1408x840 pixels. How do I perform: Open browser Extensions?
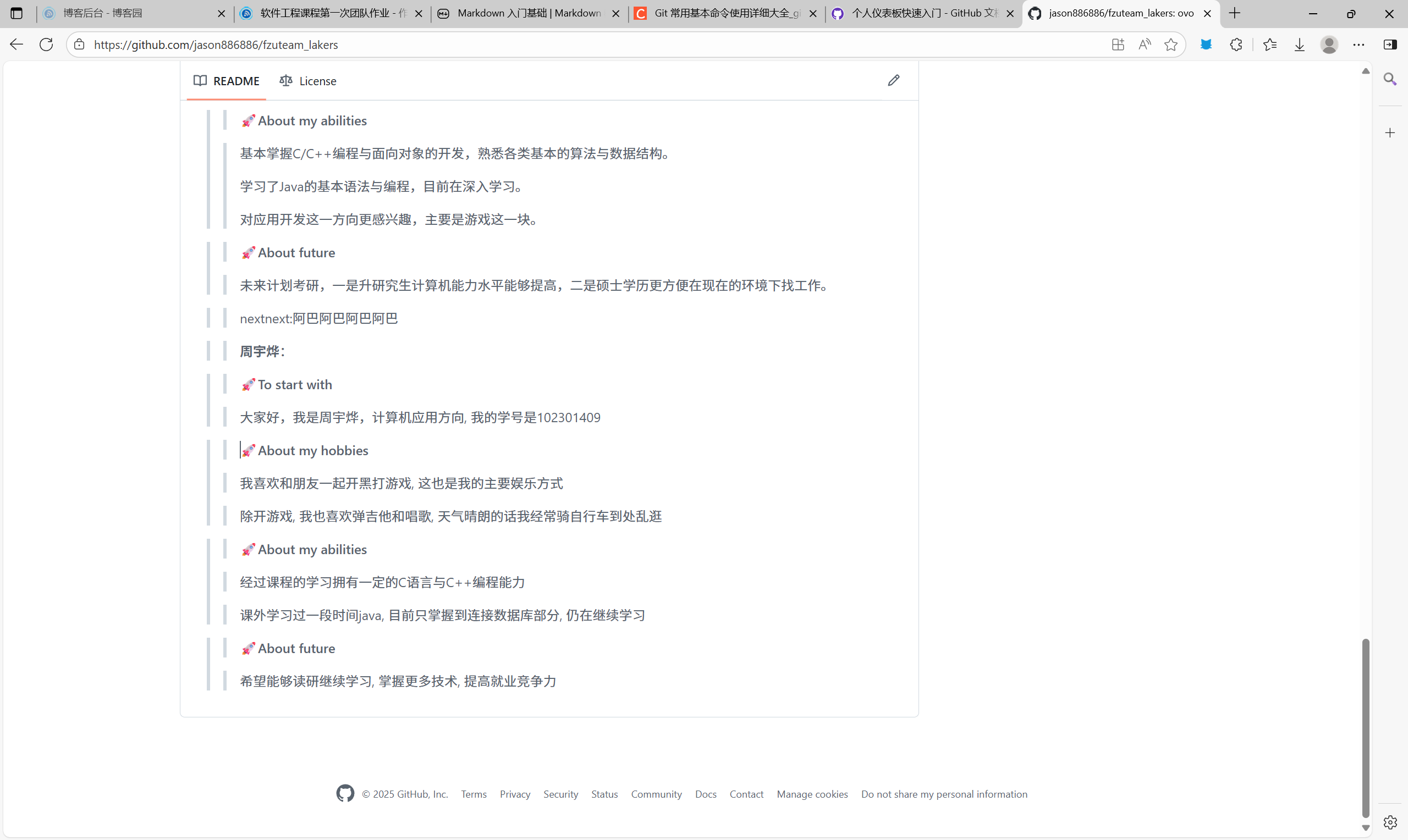[x=1236, y=45]
